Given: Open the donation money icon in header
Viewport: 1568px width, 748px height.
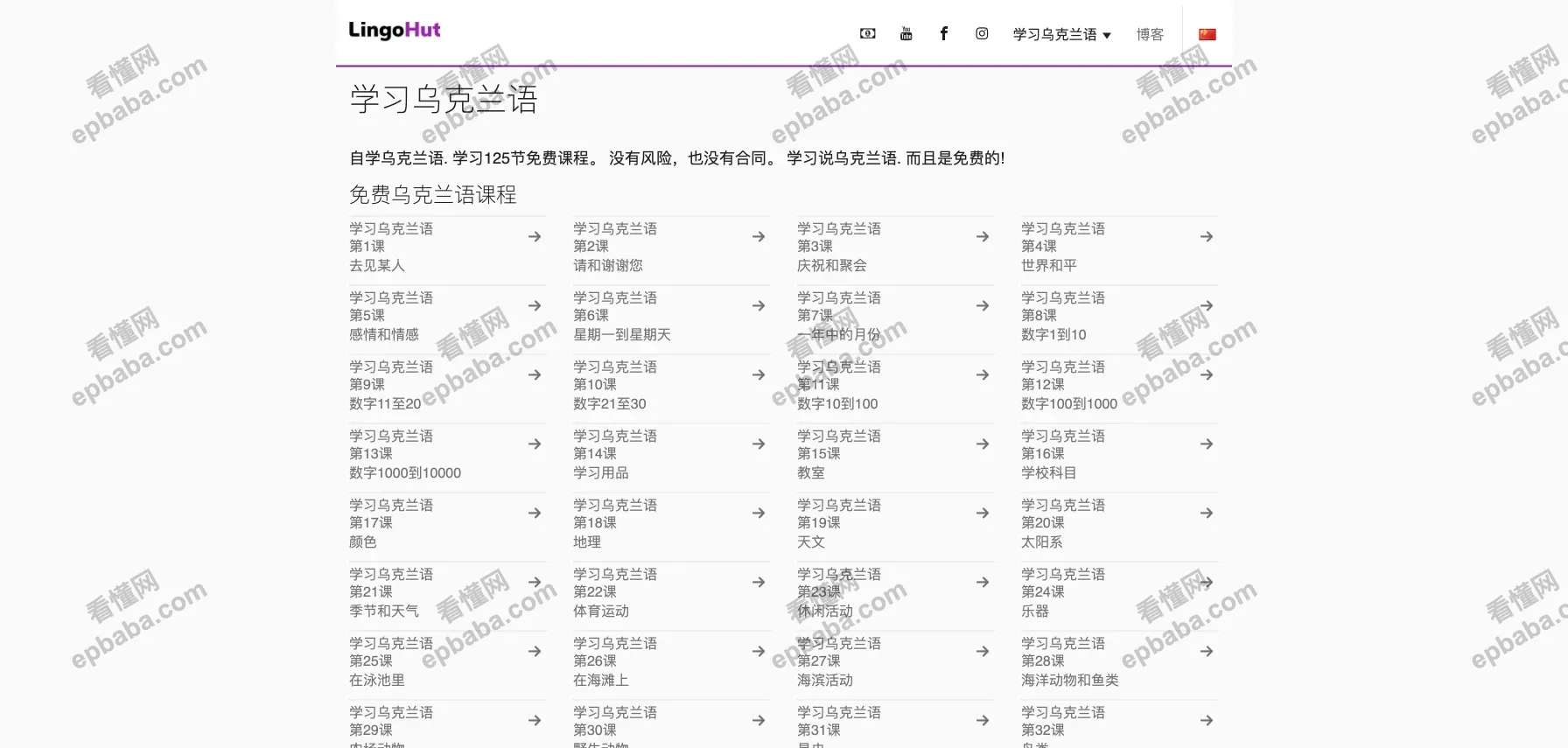Looking at the screenshot, I should (867, 34).
